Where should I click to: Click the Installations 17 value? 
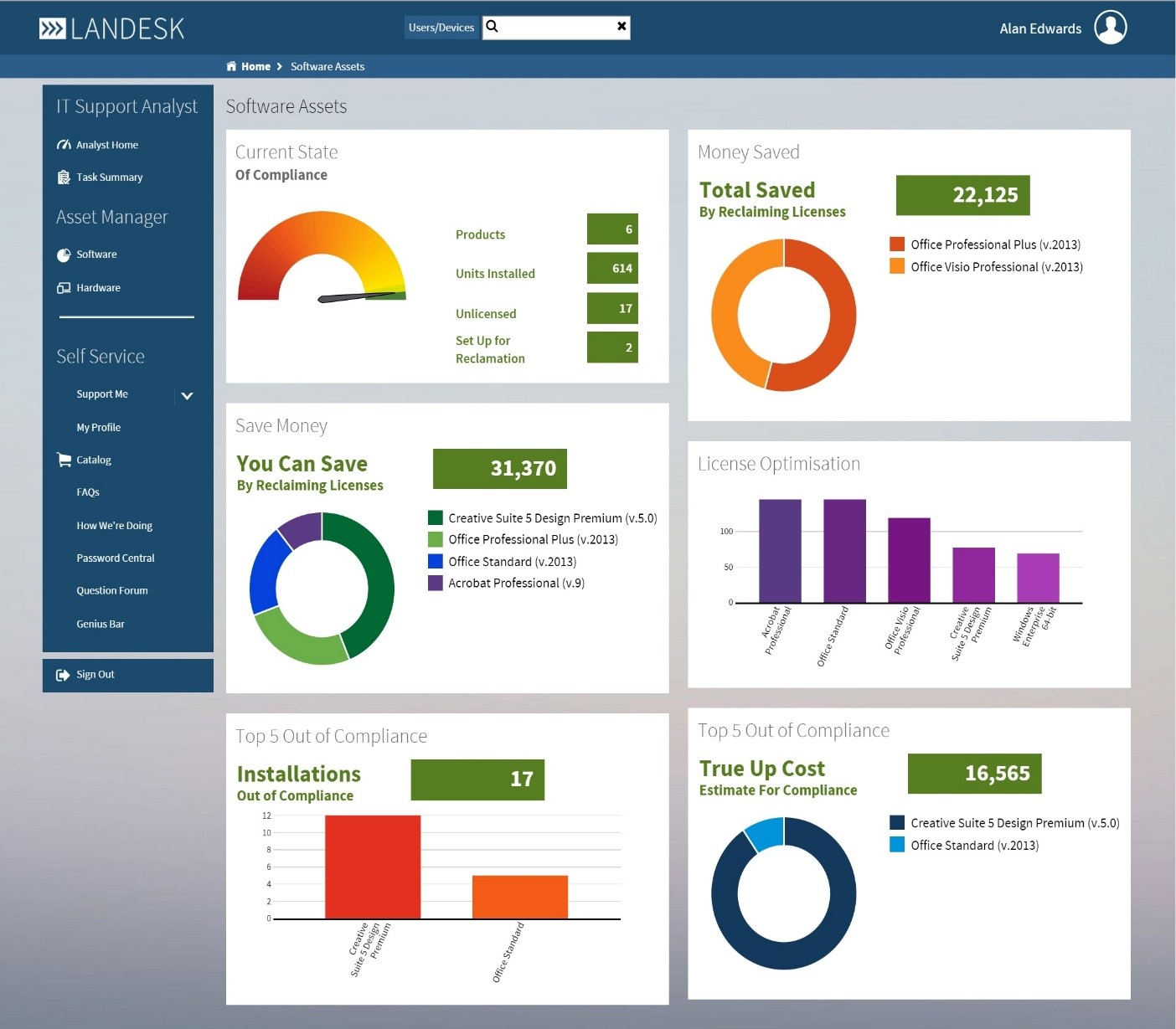477,780
